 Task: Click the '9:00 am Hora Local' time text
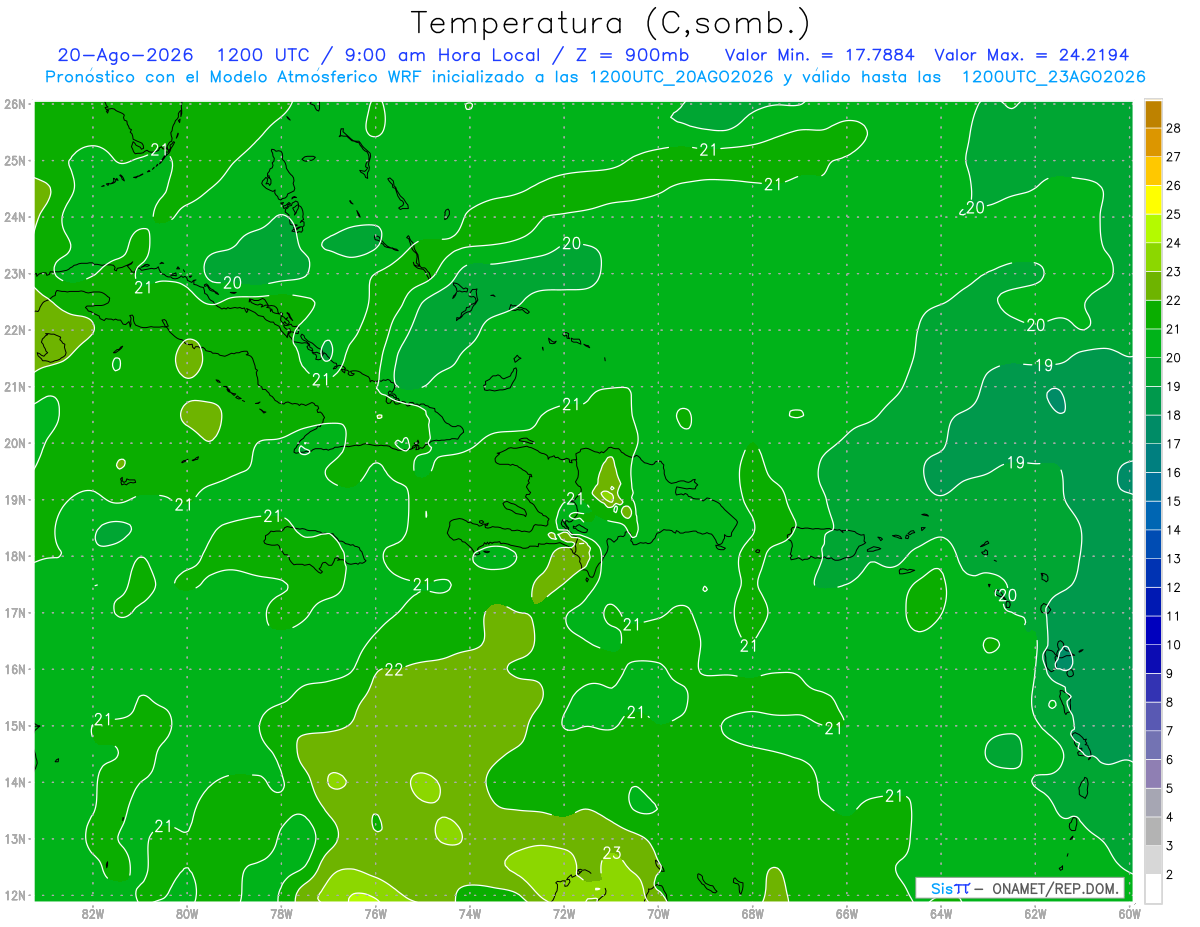pos(444,55)
